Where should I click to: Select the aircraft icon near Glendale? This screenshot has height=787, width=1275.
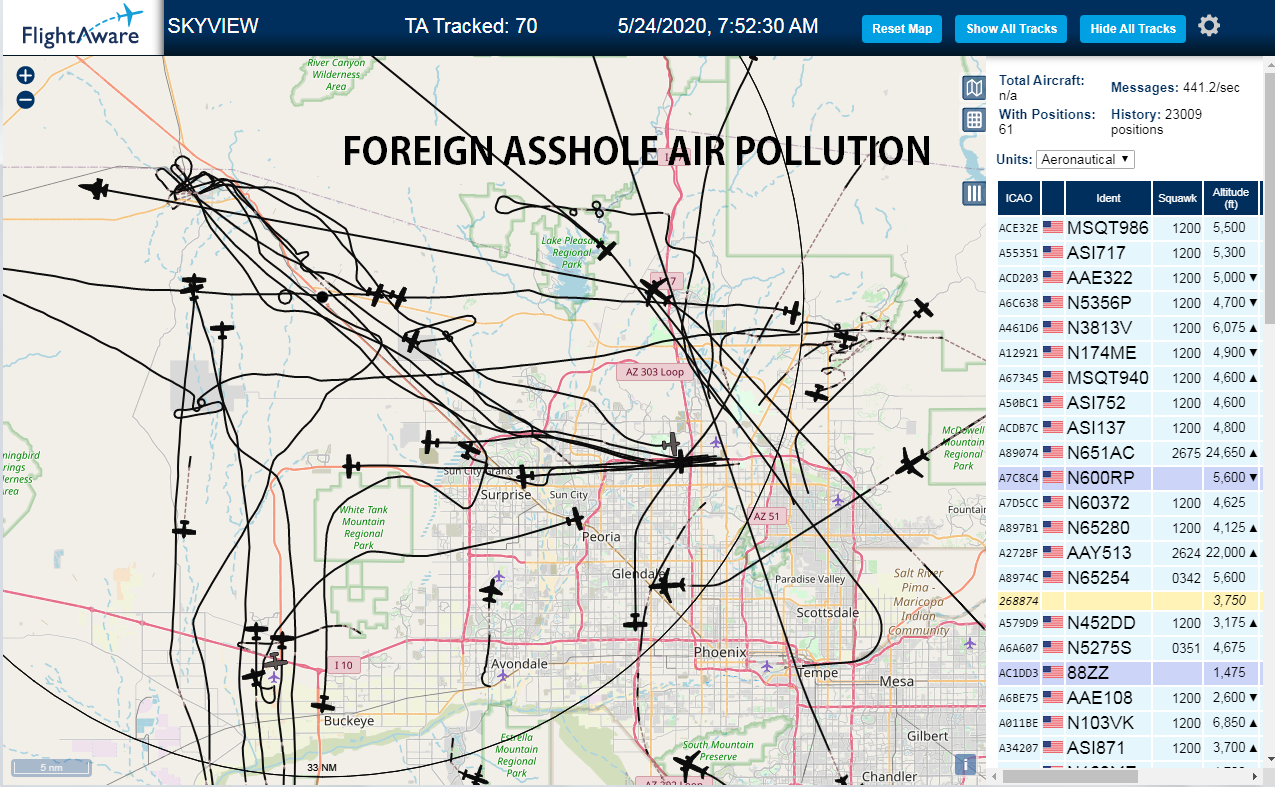(x=667, y=586)
